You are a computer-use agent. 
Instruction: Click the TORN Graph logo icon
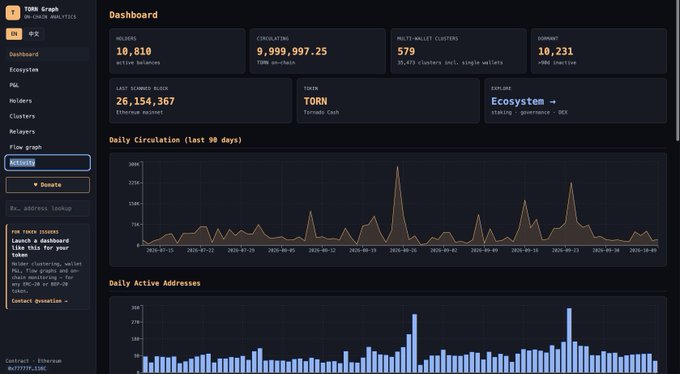point(13,13)
